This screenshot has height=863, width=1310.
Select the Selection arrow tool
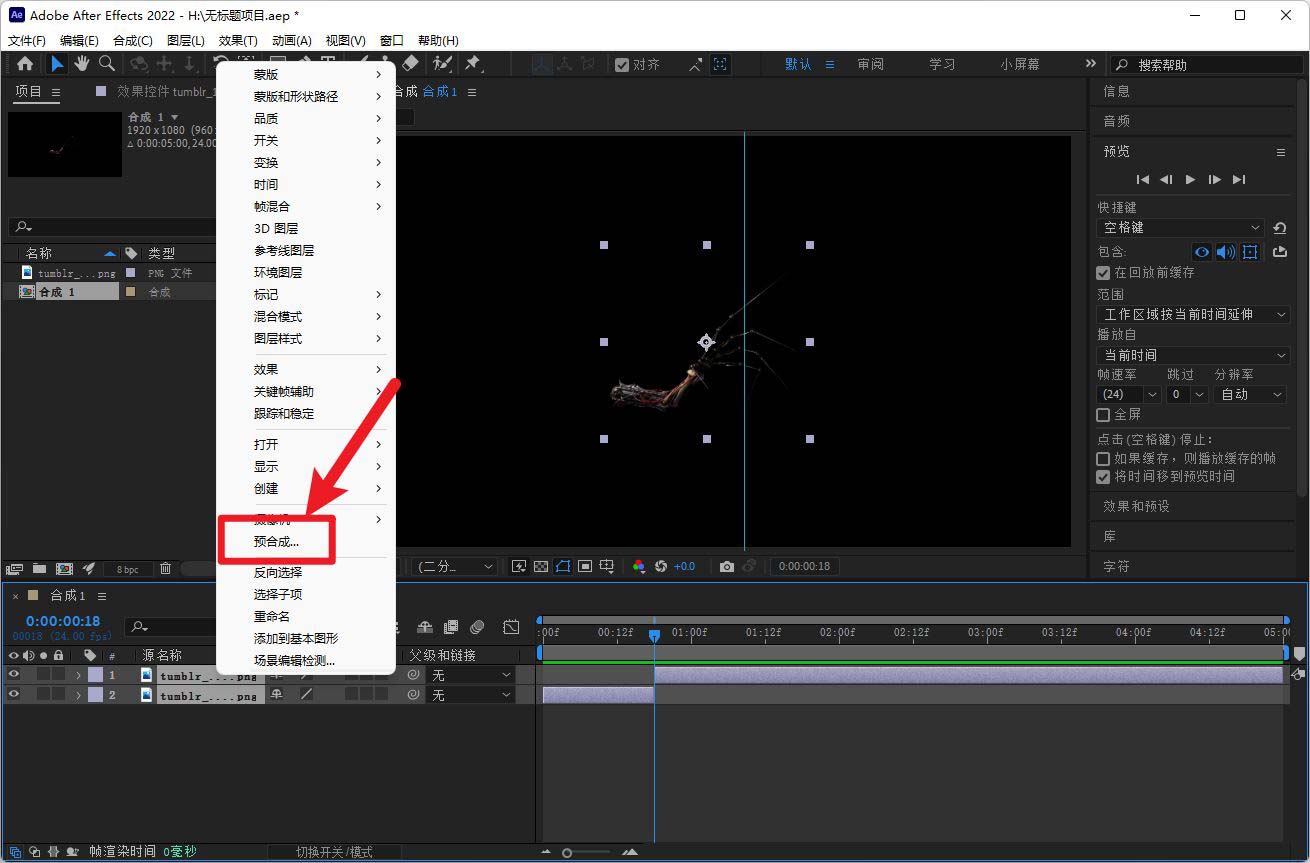tap(57, 64)
